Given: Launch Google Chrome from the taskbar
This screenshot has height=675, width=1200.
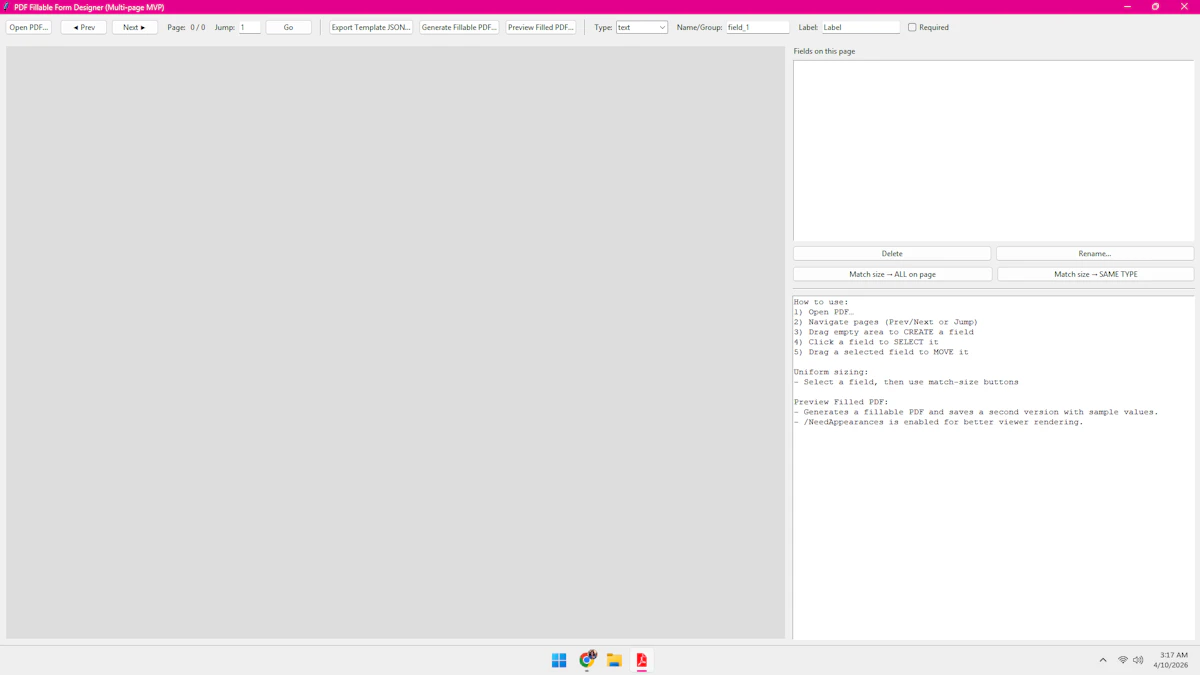Looking at the screenshot, I should click(586, 660).
